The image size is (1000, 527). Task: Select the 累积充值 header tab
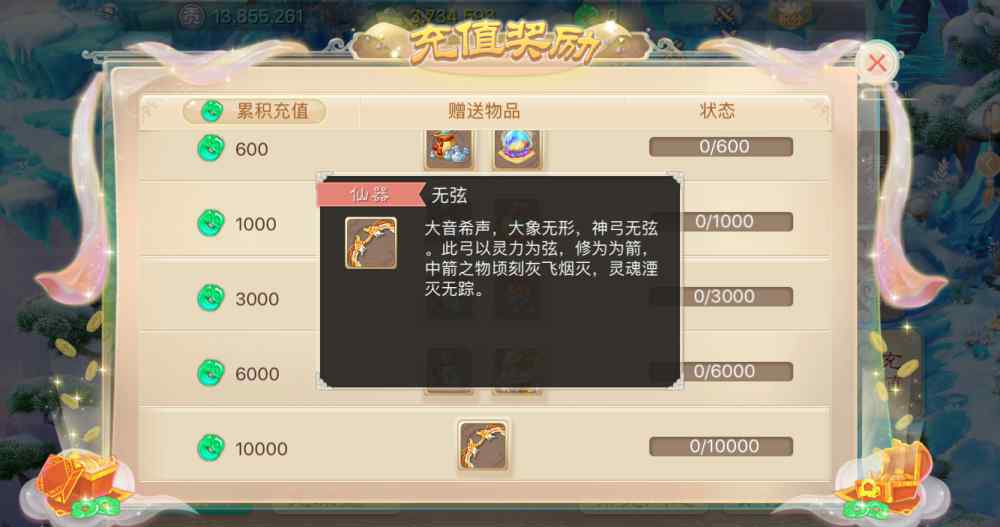[x=254, y=111]
